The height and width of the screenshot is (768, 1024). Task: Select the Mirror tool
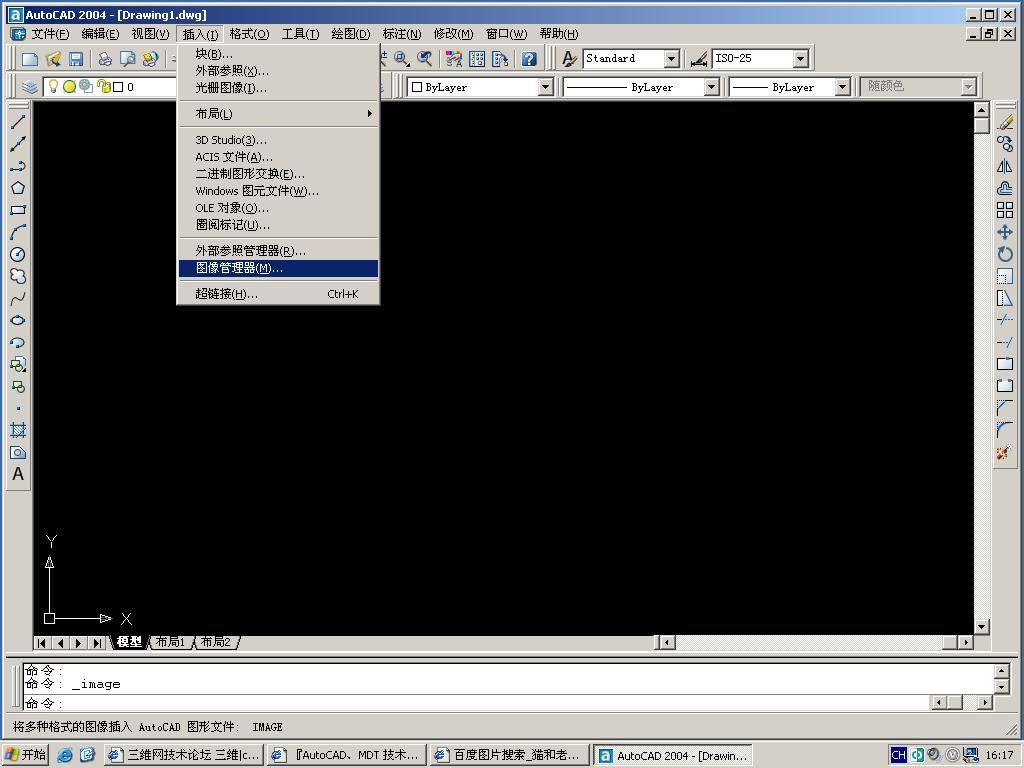pyautogui.click(x=1005, y=166)
